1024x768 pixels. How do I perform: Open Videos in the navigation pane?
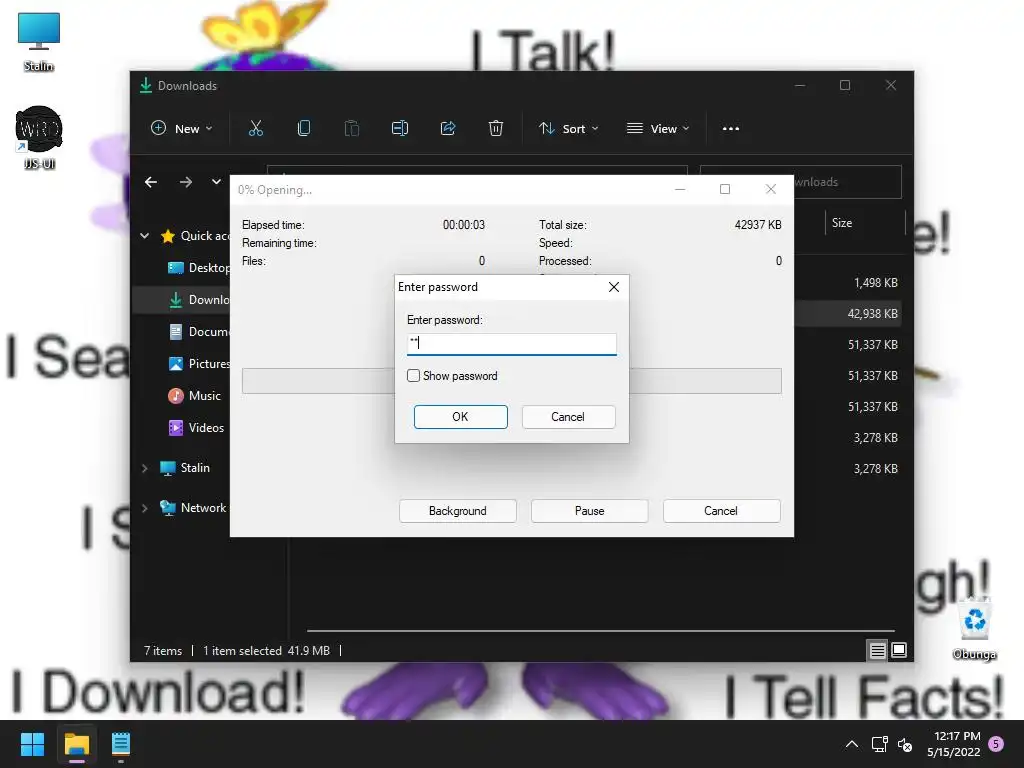tap(197, 428)
